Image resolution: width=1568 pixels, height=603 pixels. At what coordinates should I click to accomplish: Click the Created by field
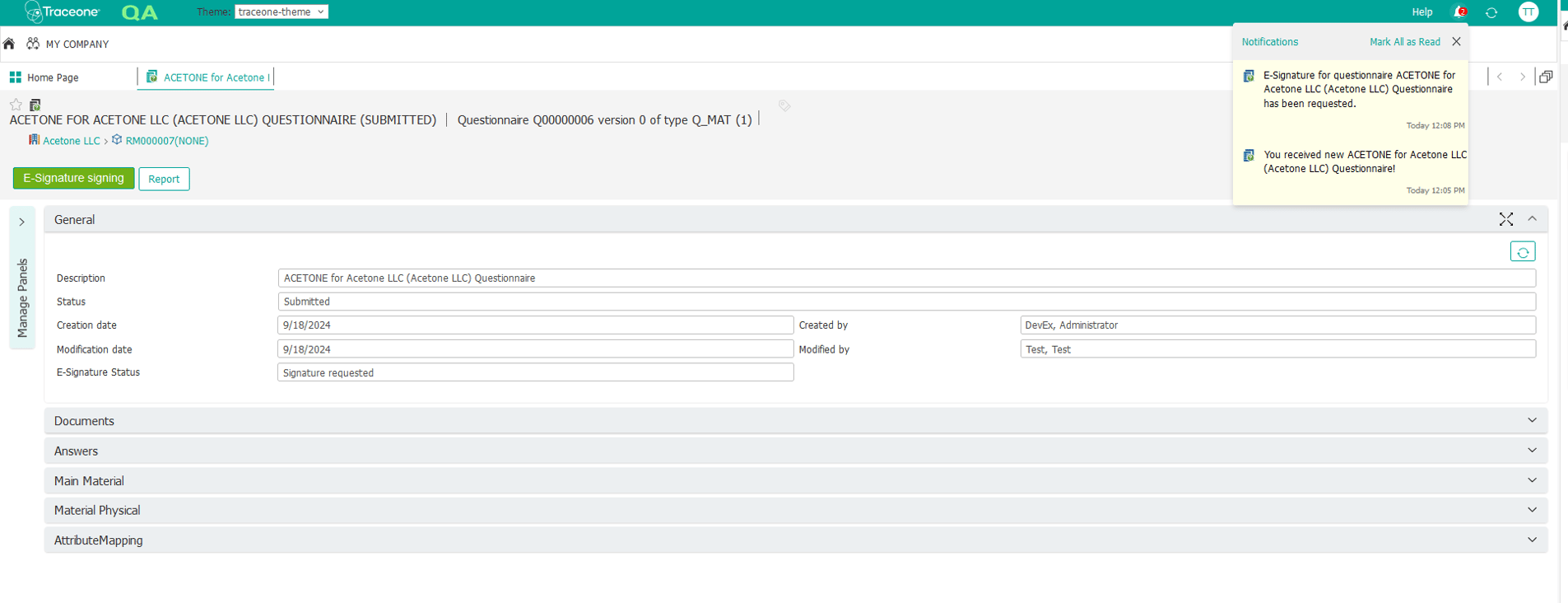1277,325
